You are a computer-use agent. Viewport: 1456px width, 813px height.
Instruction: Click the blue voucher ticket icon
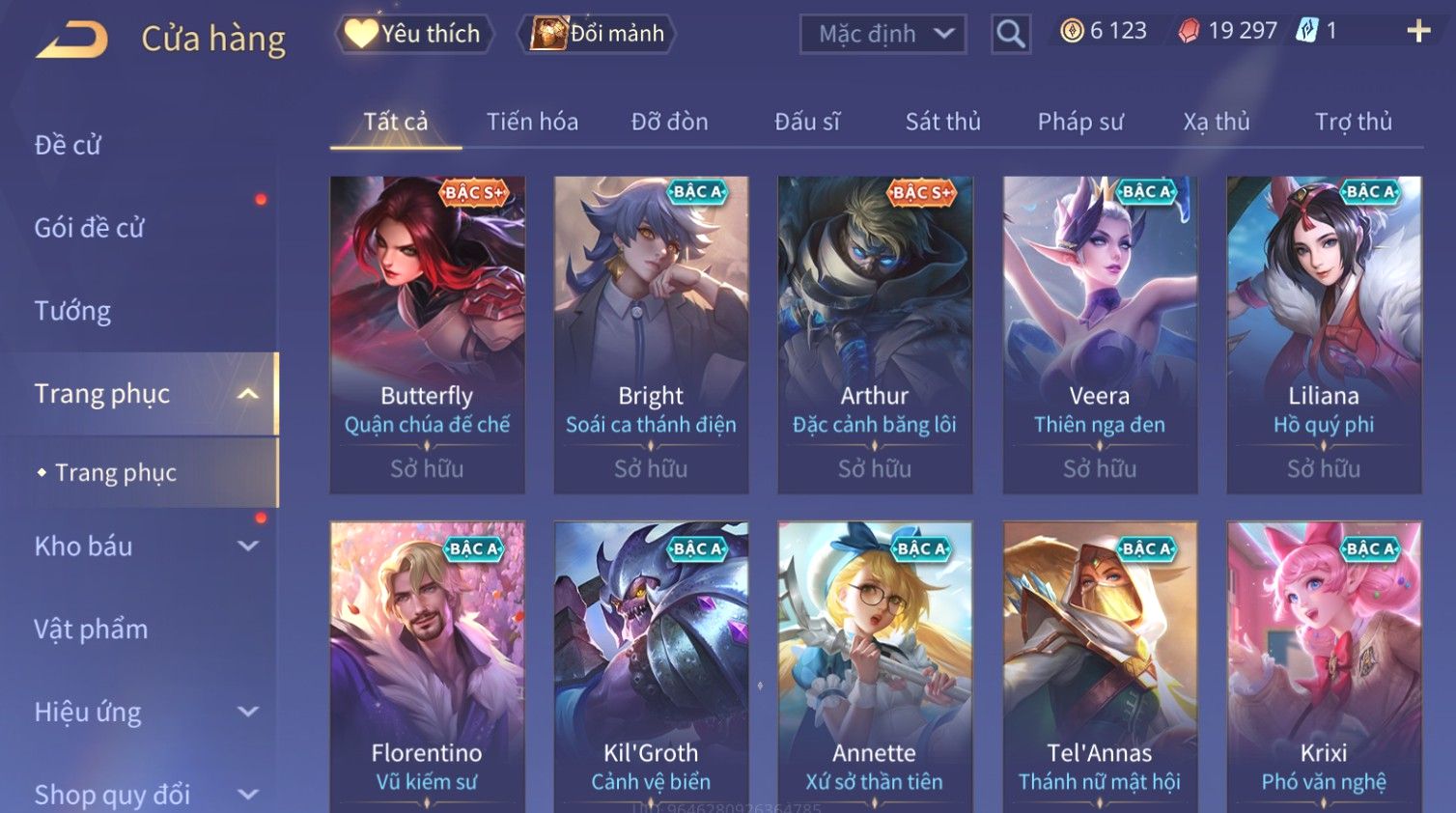pos(1306,31)
